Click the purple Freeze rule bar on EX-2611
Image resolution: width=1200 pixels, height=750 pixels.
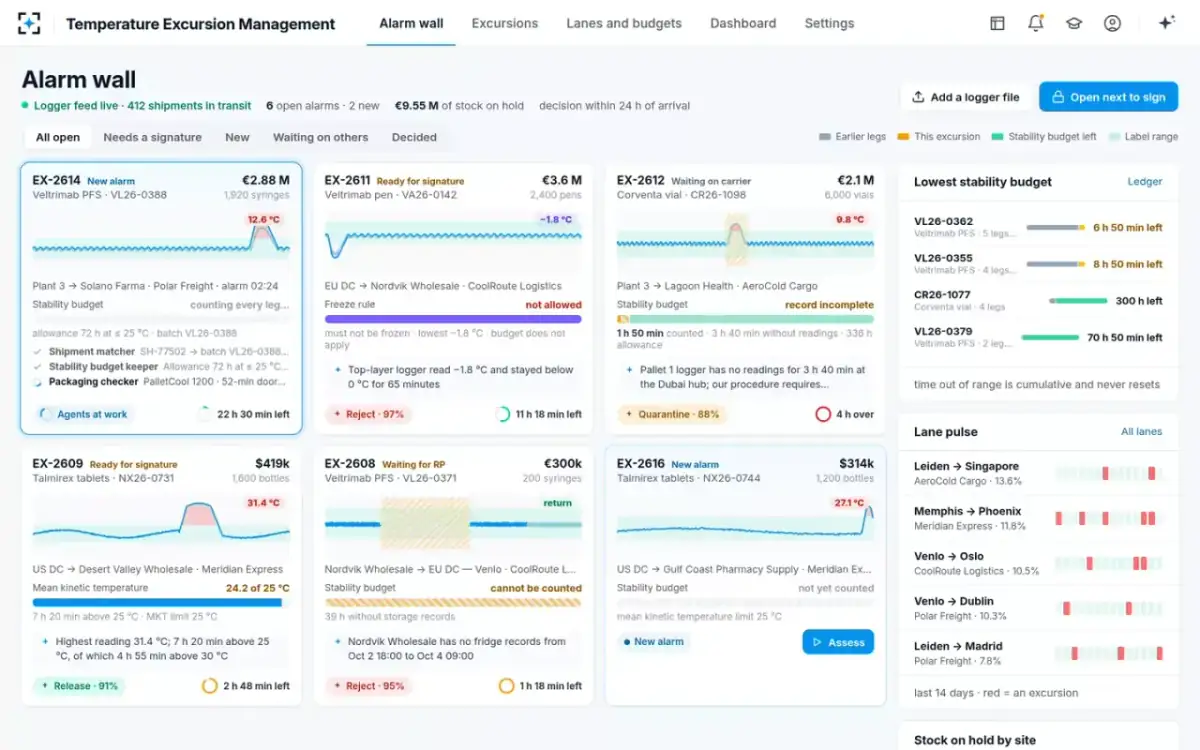pyautogui.click(x=453, y=319)
